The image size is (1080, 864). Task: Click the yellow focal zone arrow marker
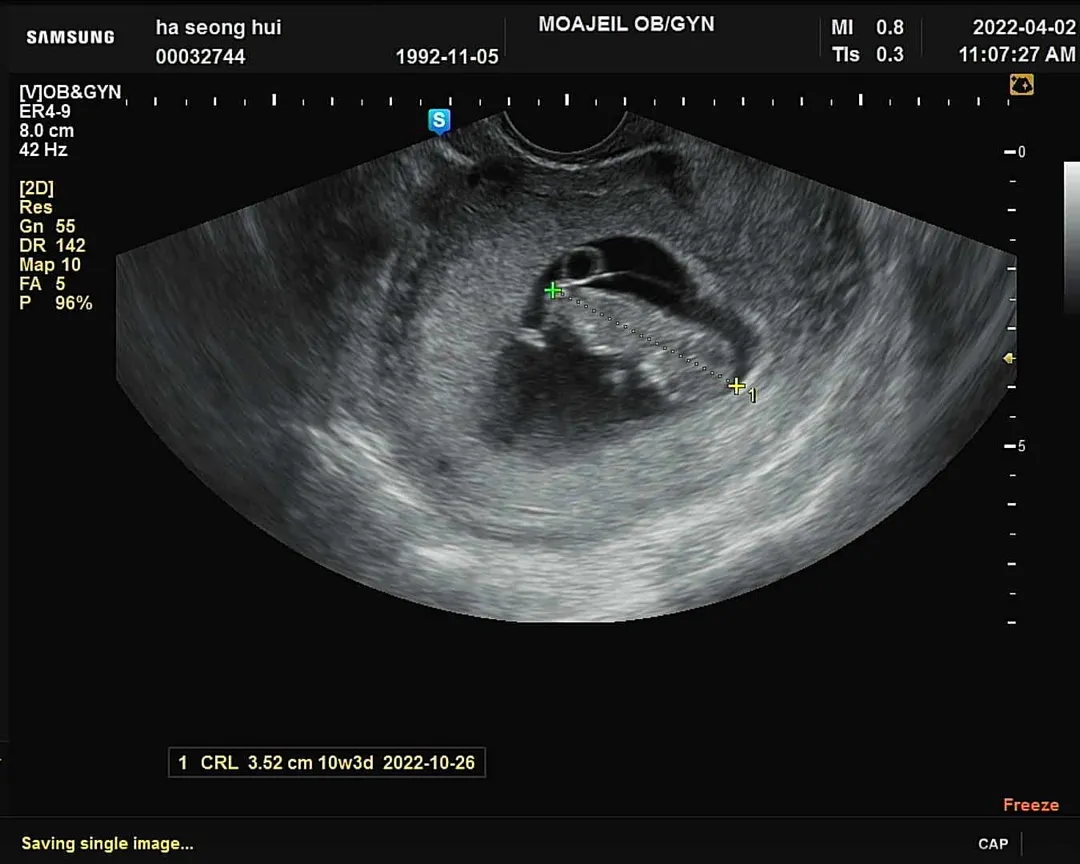[1009, 358]
